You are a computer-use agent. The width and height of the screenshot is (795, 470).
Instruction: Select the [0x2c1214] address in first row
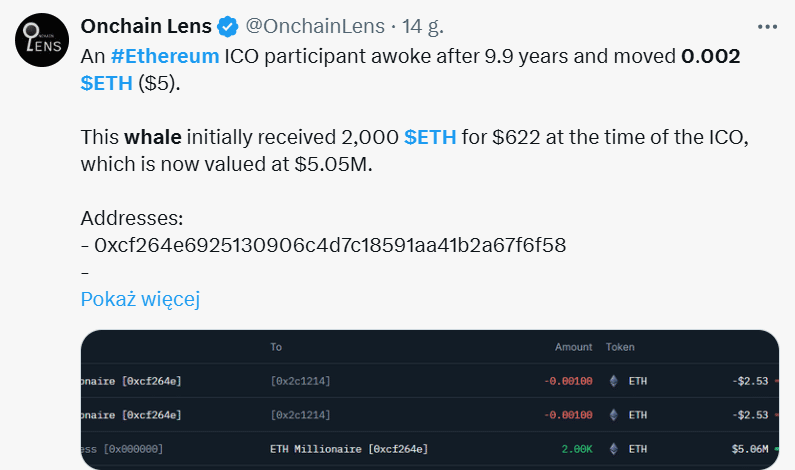[x=300, y=381]
